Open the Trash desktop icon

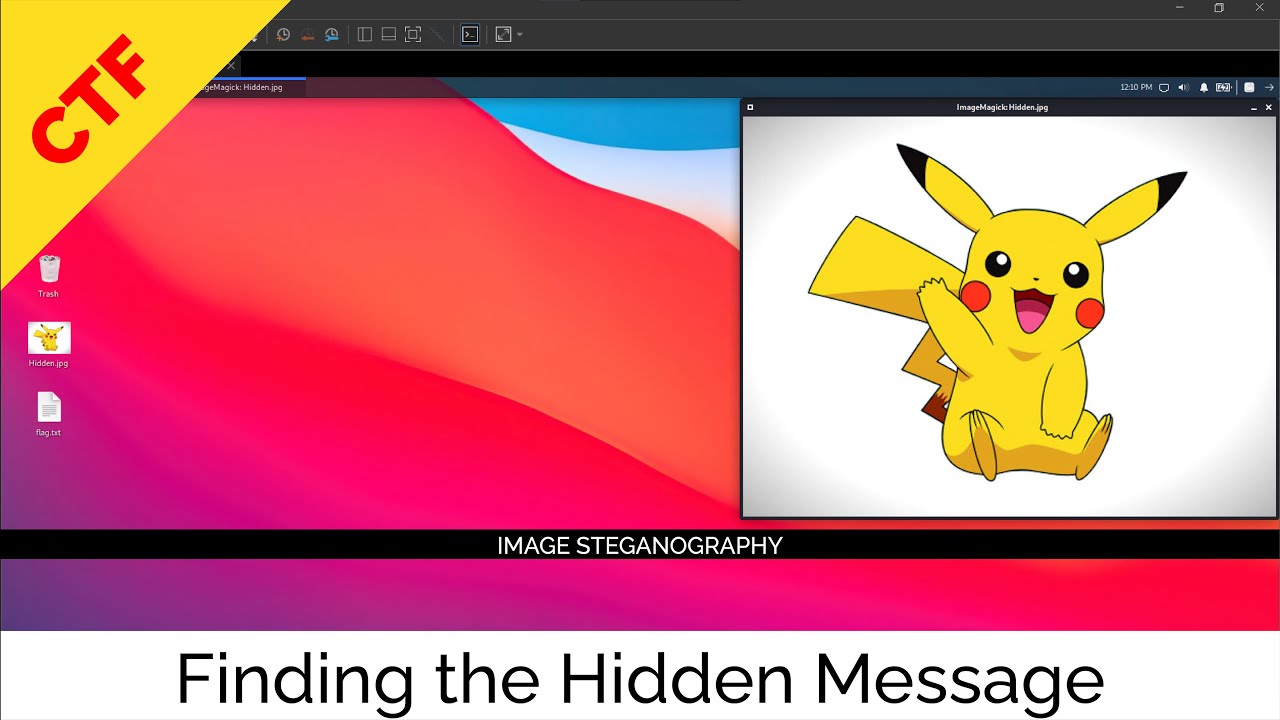click(49, 276)
